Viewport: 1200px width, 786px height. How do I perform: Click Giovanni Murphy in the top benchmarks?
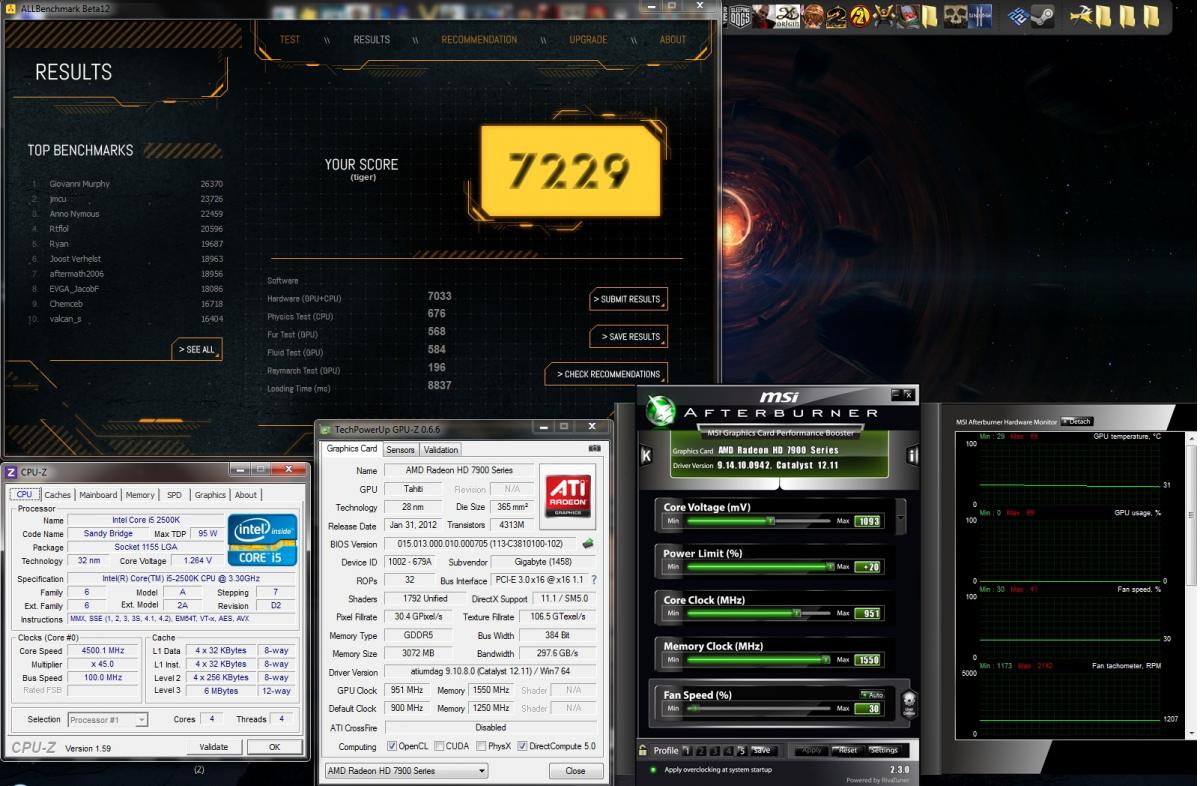click(79, 184)
